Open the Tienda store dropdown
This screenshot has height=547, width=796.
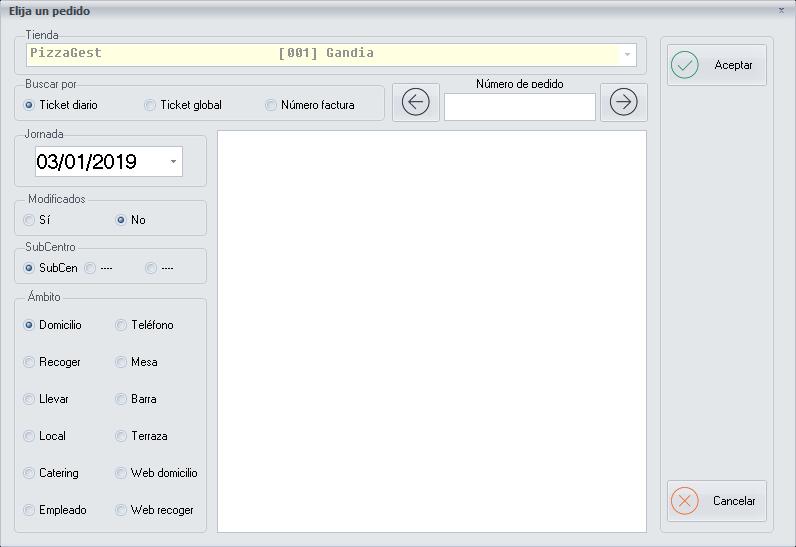tap(627, 54)
